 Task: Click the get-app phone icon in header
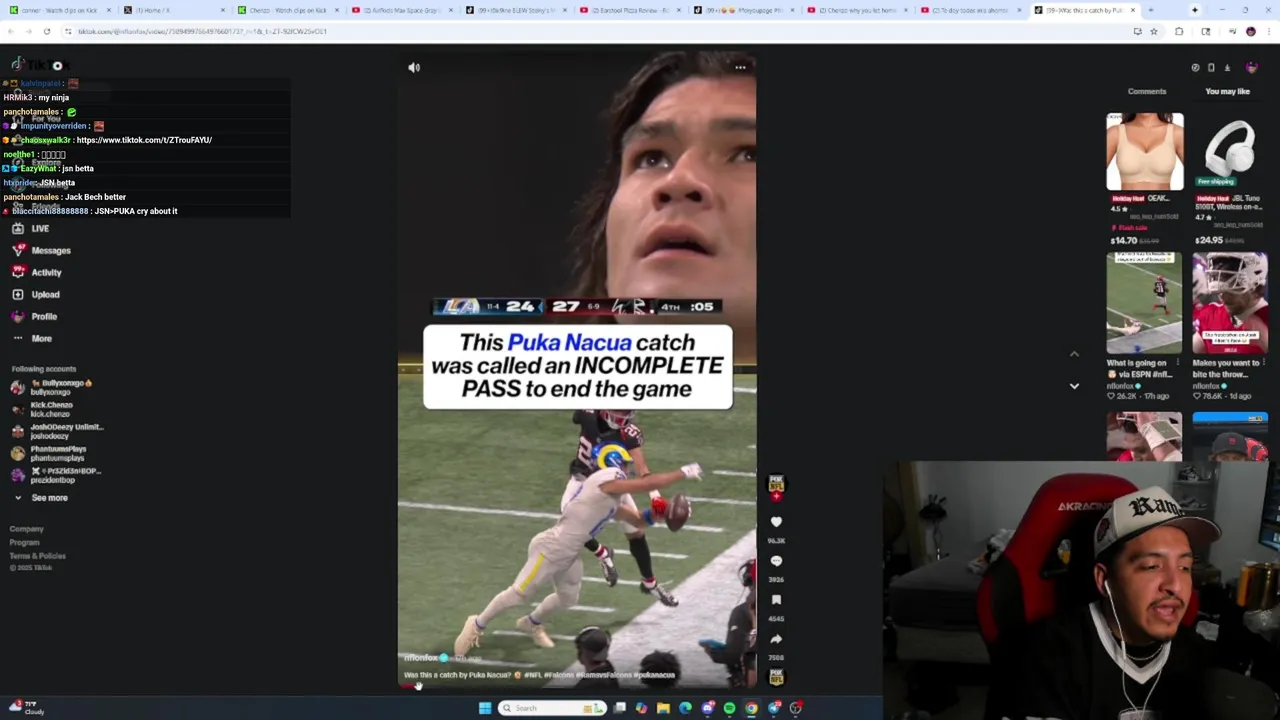tap(1211, 67)
